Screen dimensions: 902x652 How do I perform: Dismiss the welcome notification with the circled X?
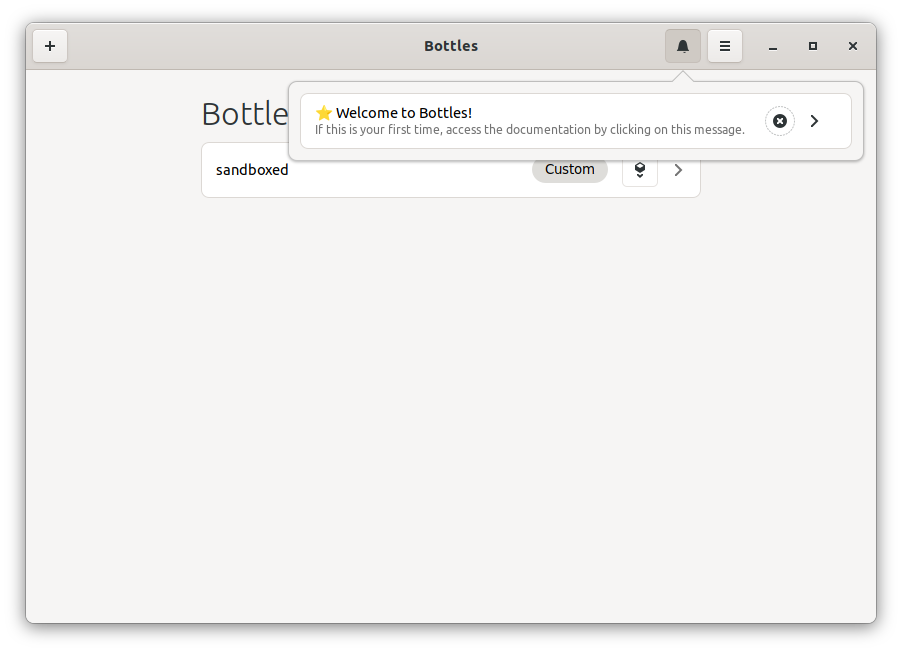(779, 120)
